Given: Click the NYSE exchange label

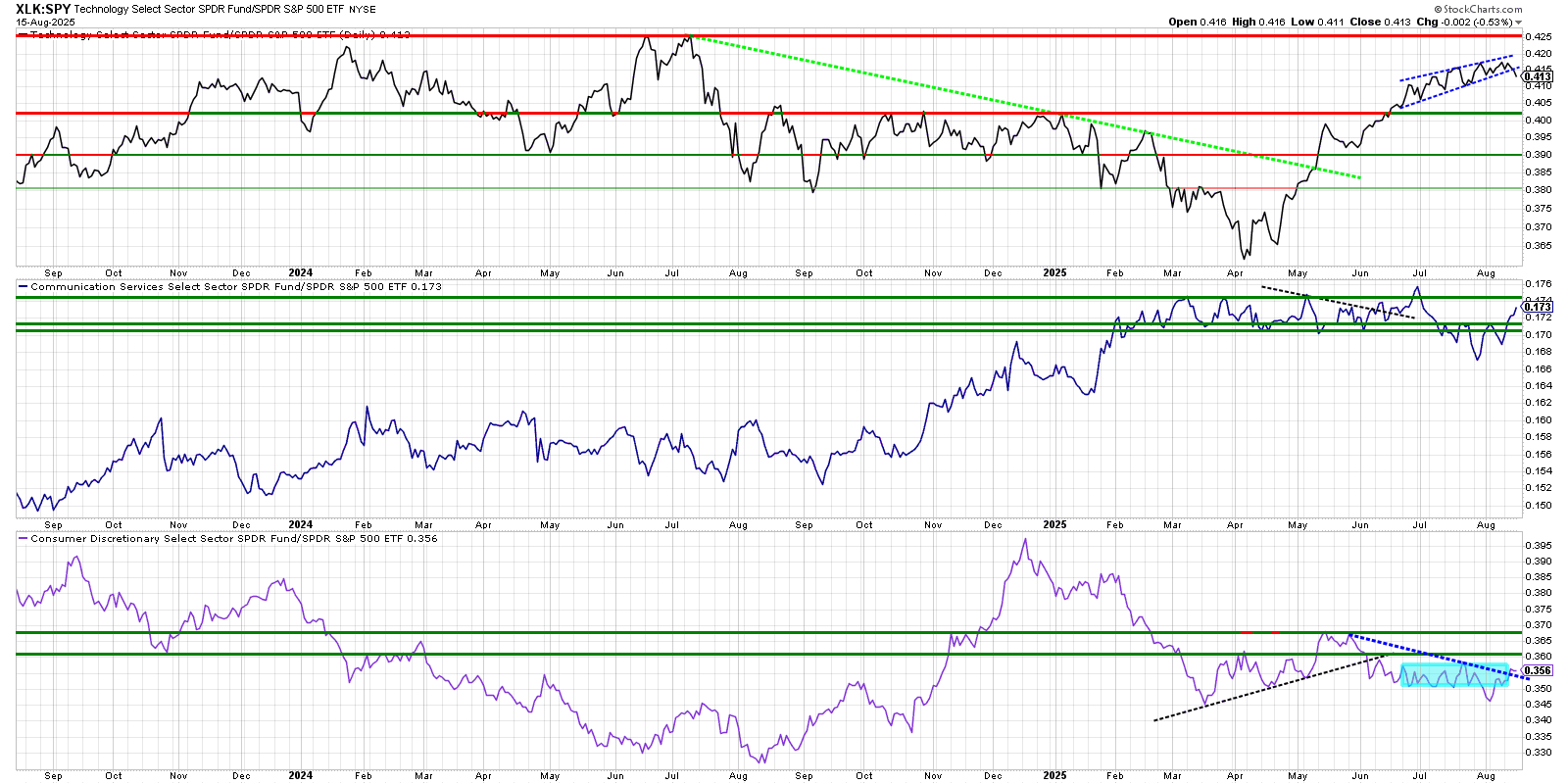Looking at the screenshot, I should click(x=363, y=10).
